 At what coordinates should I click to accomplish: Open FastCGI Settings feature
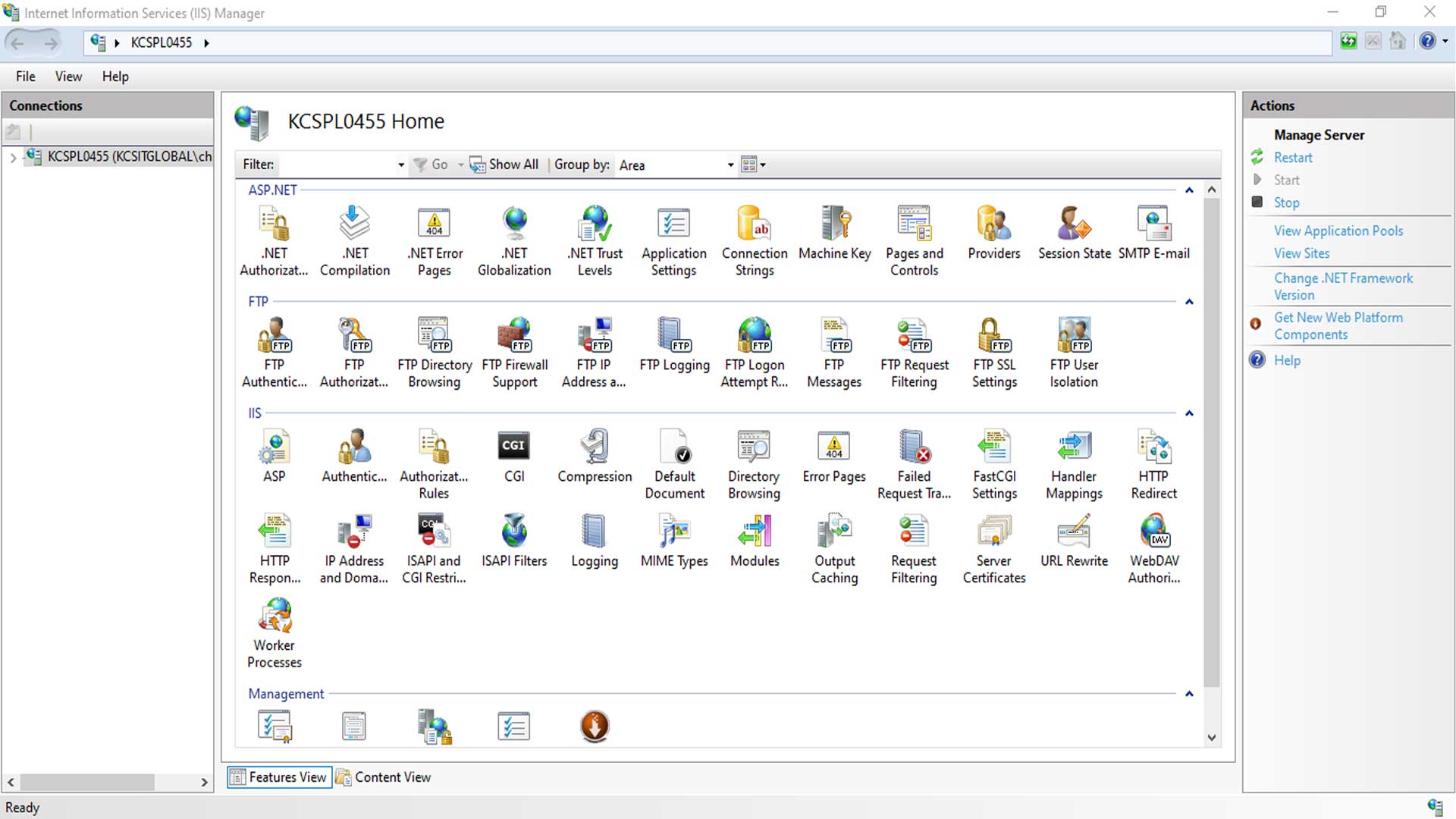(x=994, y=464)
